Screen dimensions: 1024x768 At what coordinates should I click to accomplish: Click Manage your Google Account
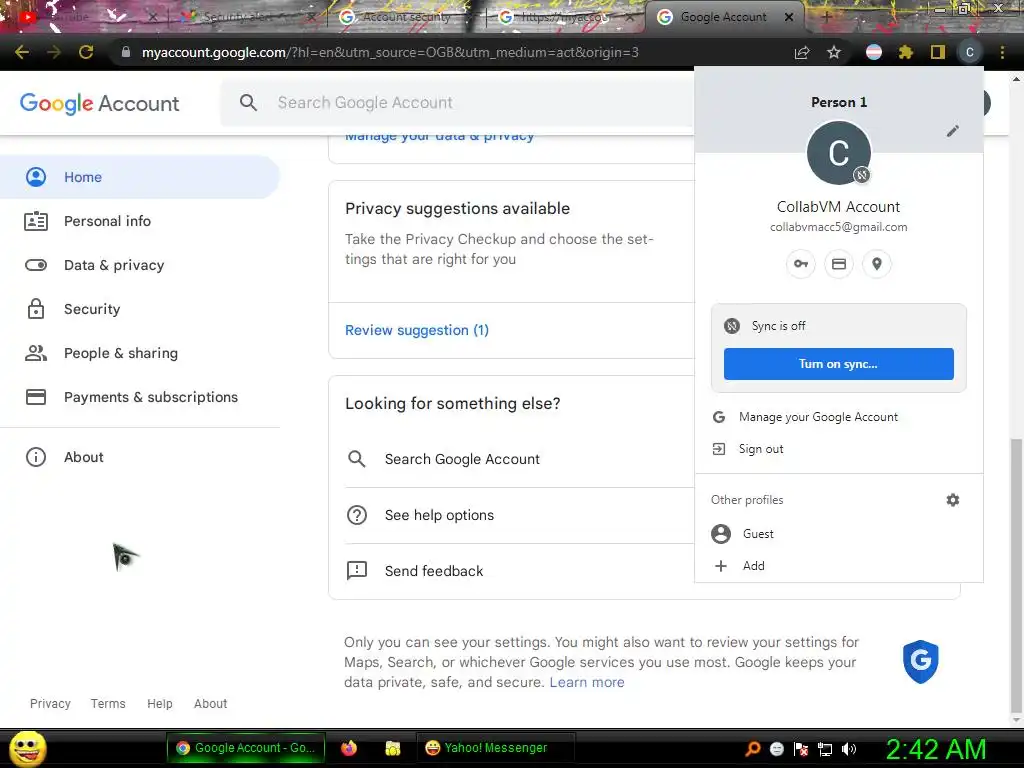(839, 417)
